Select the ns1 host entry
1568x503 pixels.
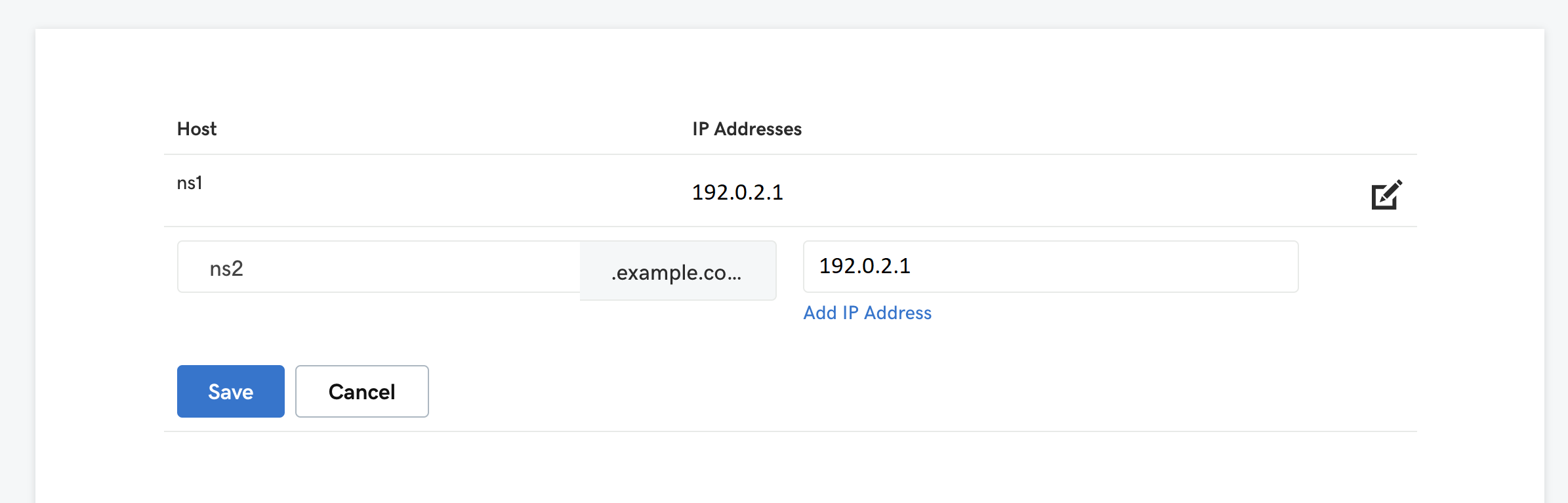[190, 184]
